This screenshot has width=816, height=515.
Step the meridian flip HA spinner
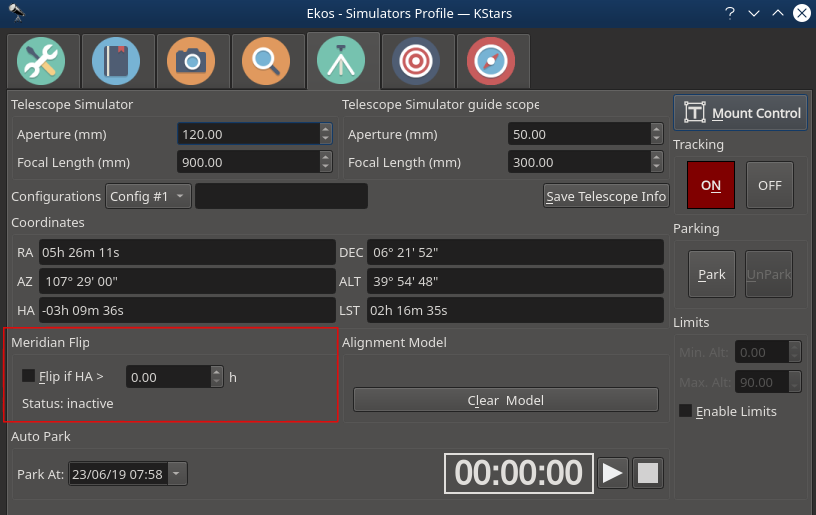[x=217, y=377]
